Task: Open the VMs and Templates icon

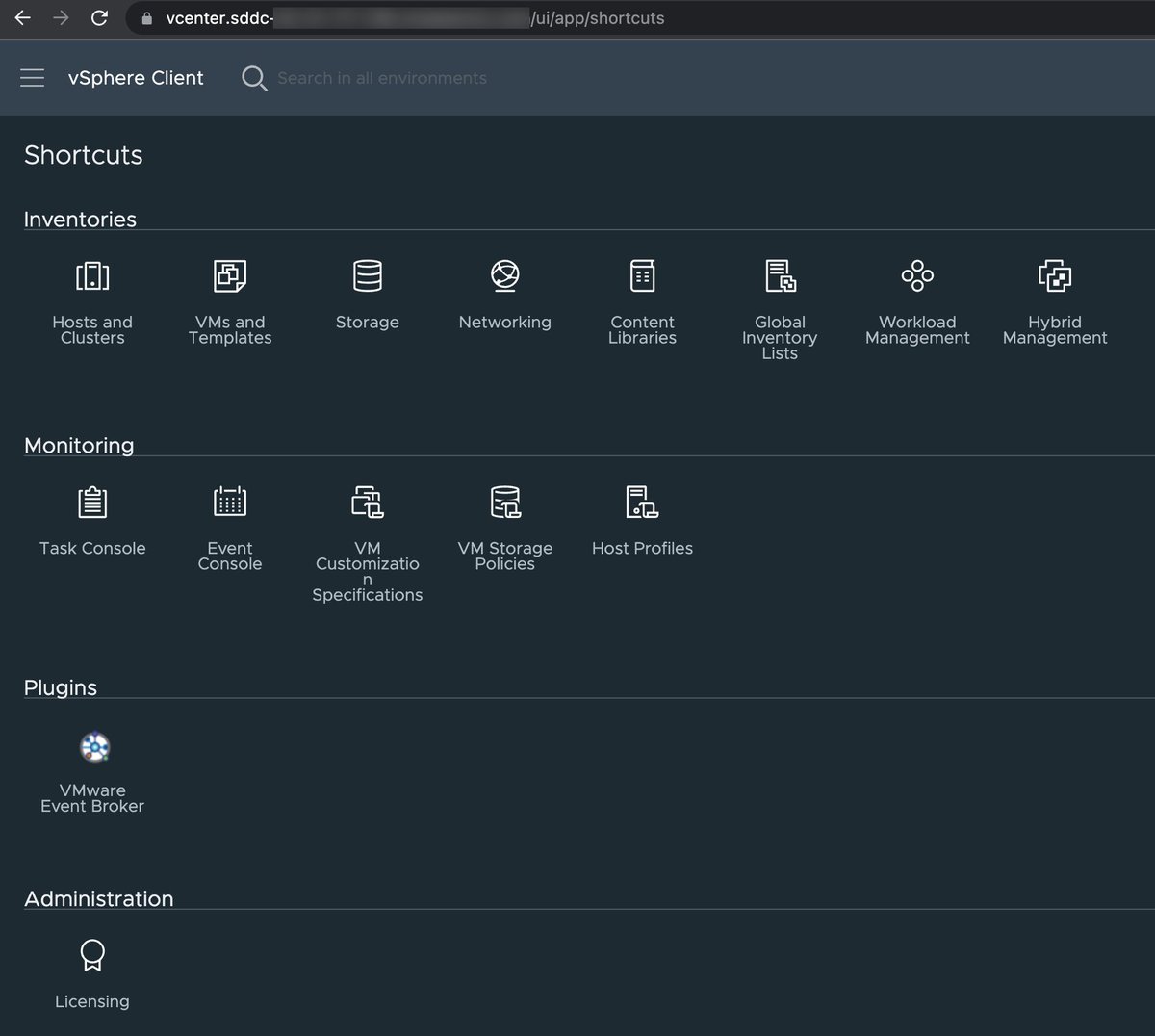Action: tap(230, 276)
